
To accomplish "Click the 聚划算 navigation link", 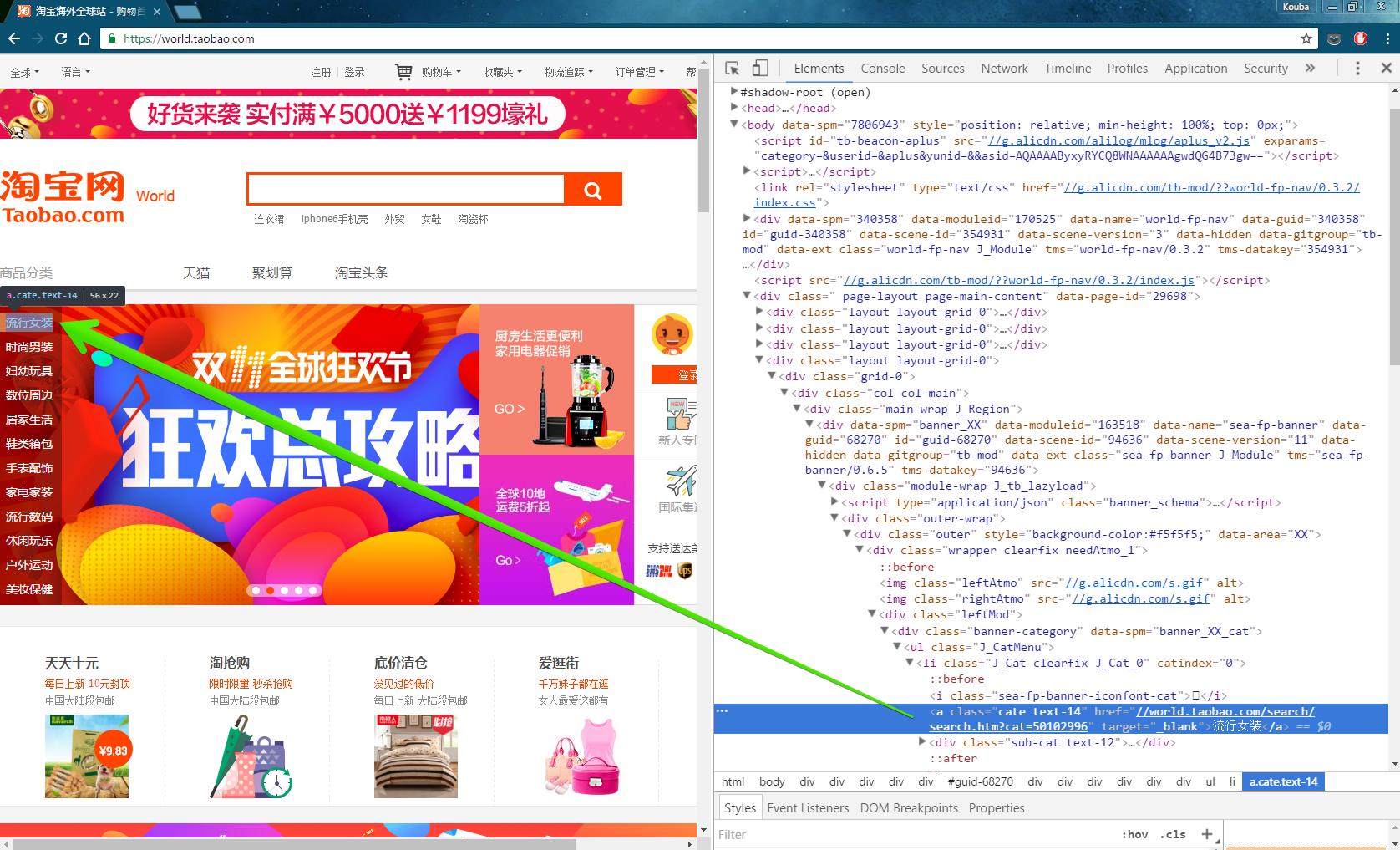I will pyautogui.click(x=272, y=273).
